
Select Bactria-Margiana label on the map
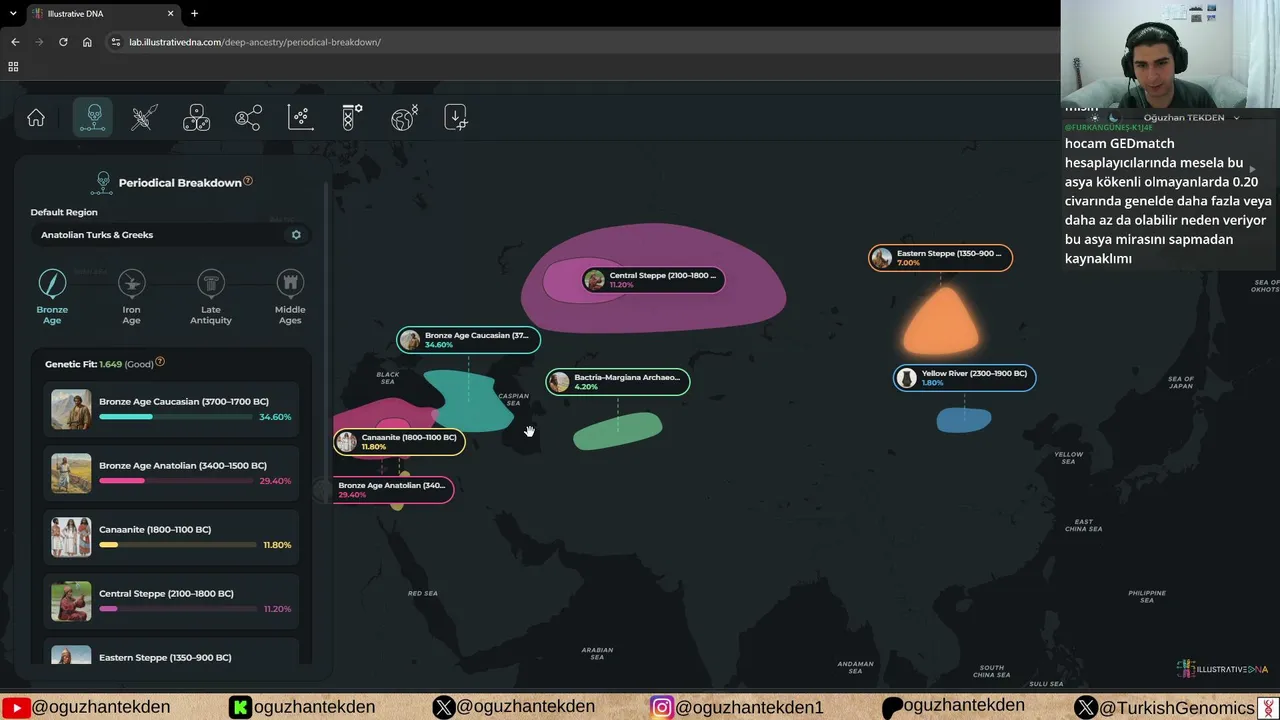618,382
